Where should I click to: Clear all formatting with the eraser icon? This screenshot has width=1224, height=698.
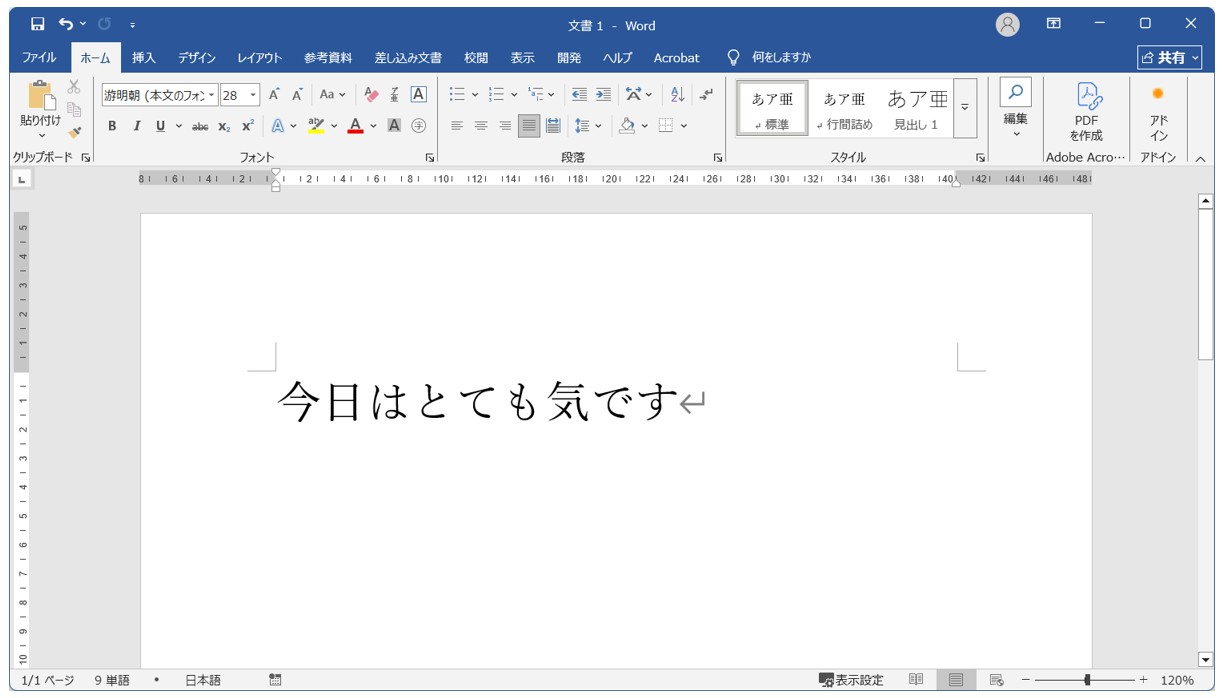coord(372,95)
